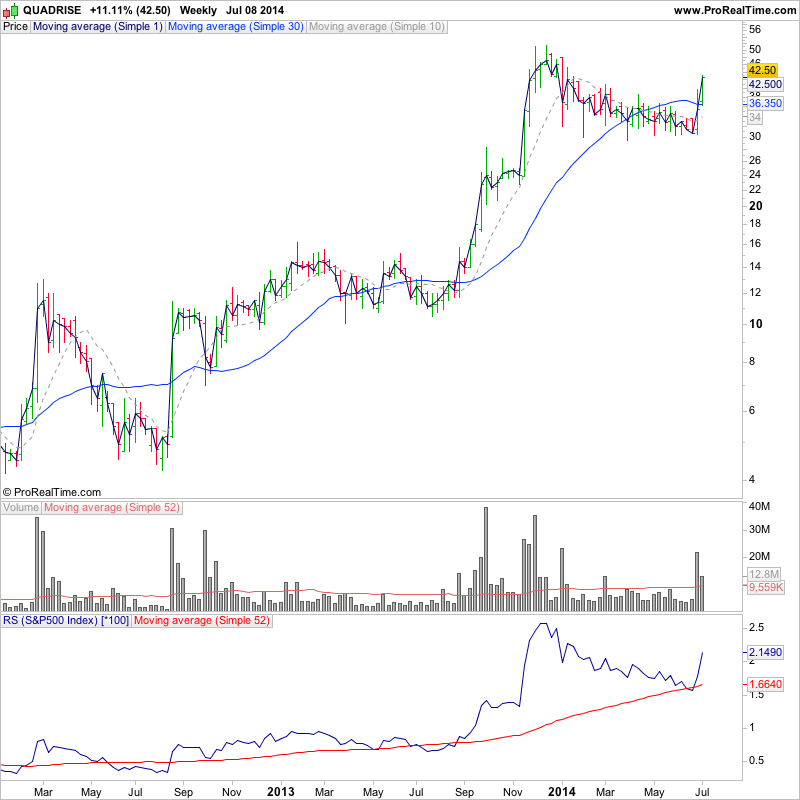800x800 pixels.
Task: Click the 42.500 moving average value tag
Action: click(x=765, y=84)
